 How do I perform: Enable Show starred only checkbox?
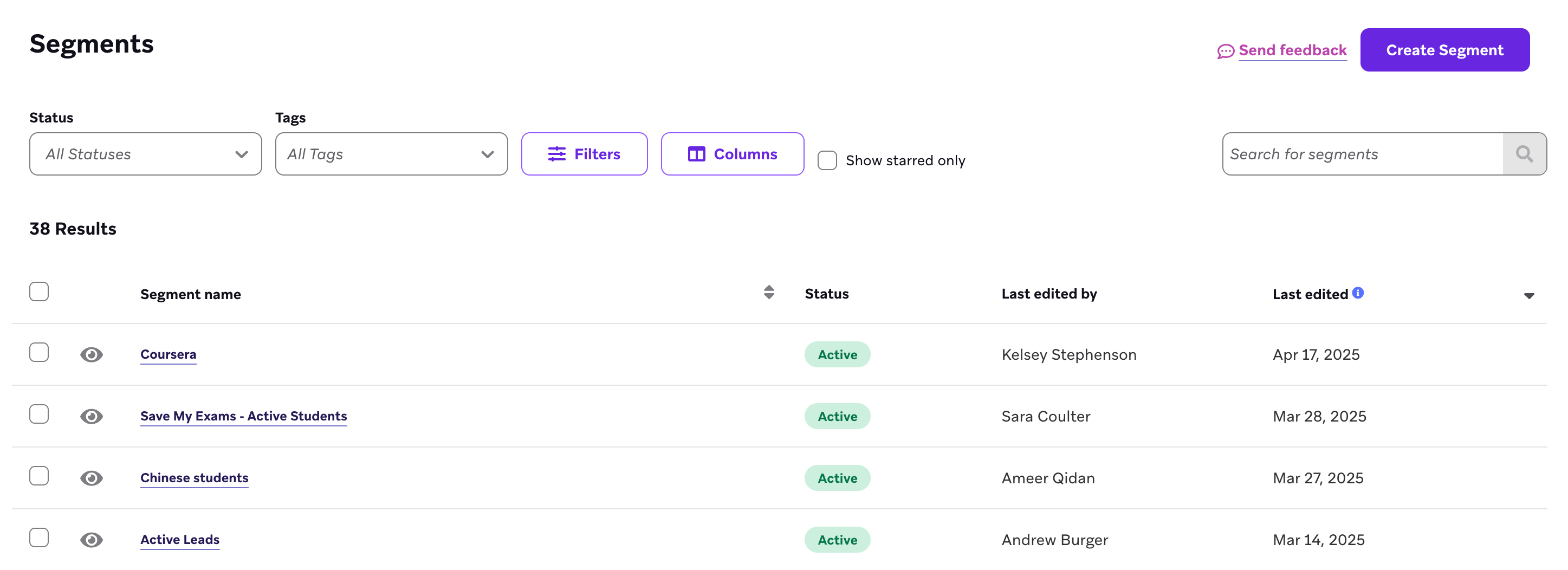click(x=827, y=160)
